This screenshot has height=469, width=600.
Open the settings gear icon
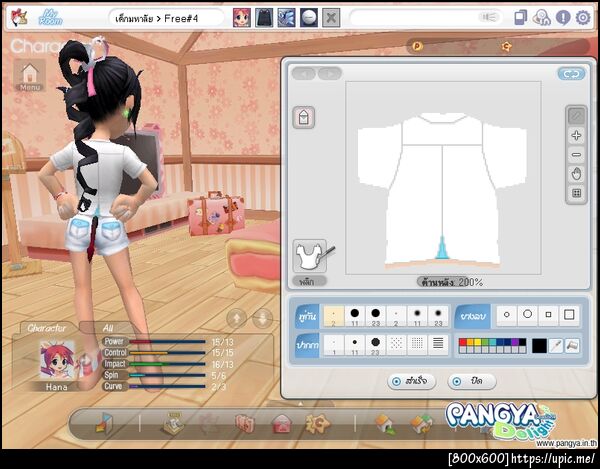(583, 18)
